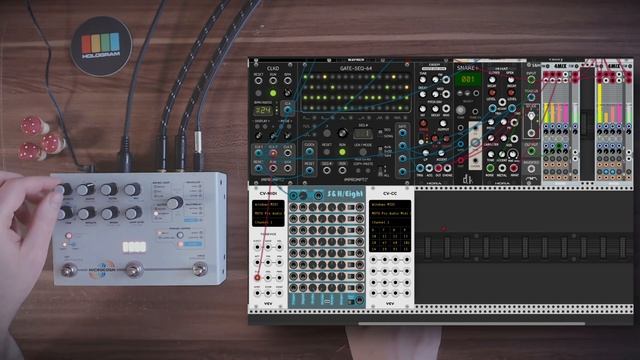Open the CV-MIDI device dropdown showing MOTU Pro Audio
Viewport: 640px width, 360px height.
tap(268, 213)
